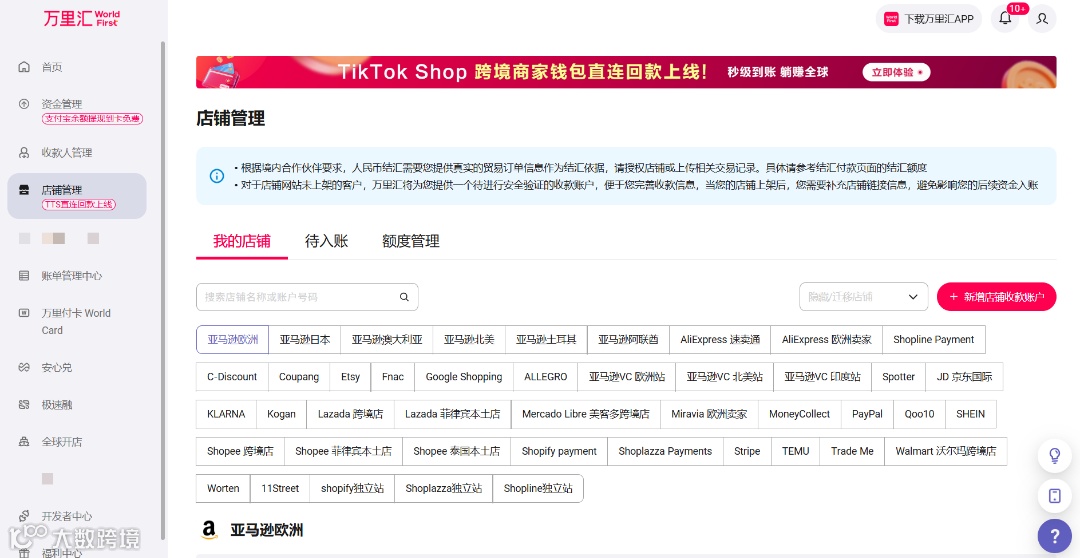This screenshot has width=1080, height=558.
Task: Click the payee management person icon
Action: [24, 153]
